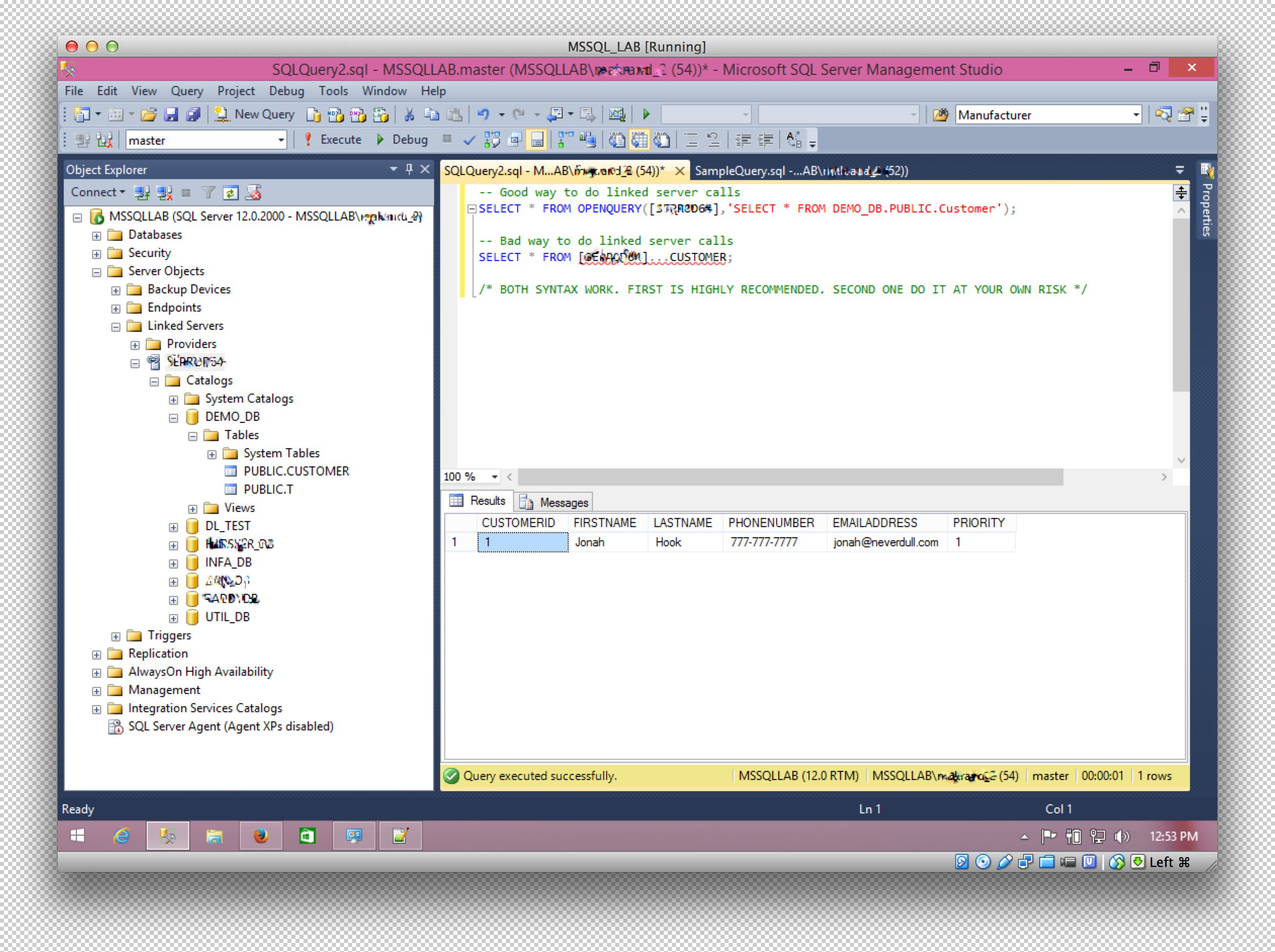Click the Undo arrow icon
This screenshot has height=952, width=1275.
pos(484,115)
